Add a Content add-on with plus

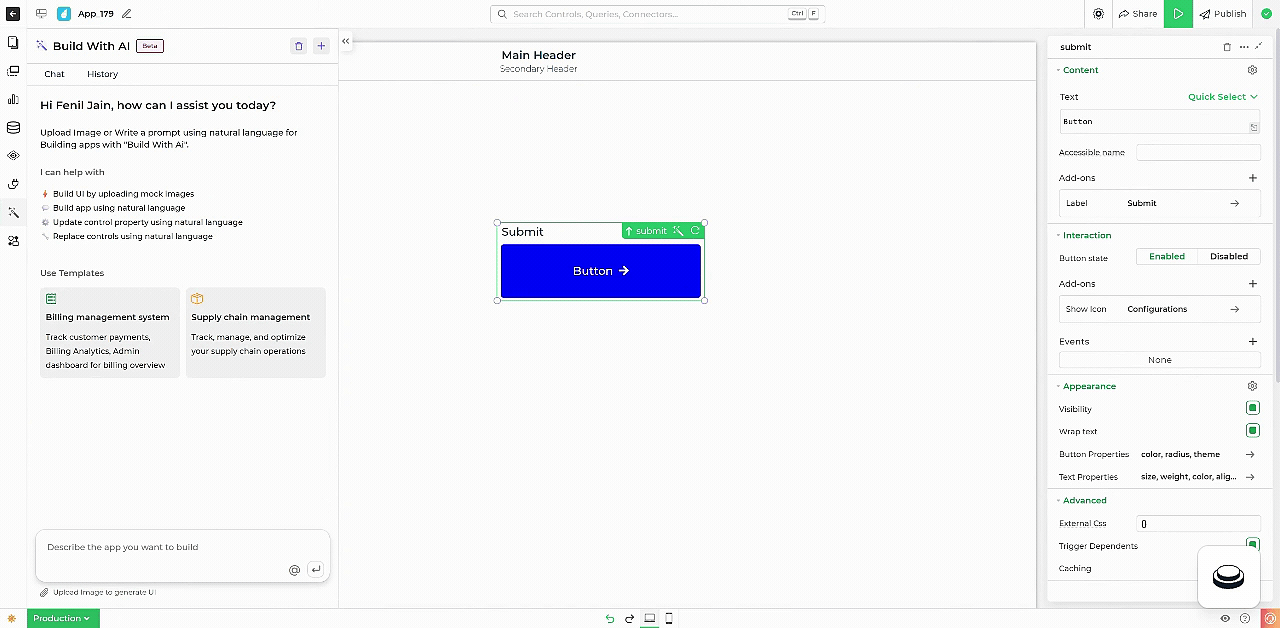(x=1252, y=178)
